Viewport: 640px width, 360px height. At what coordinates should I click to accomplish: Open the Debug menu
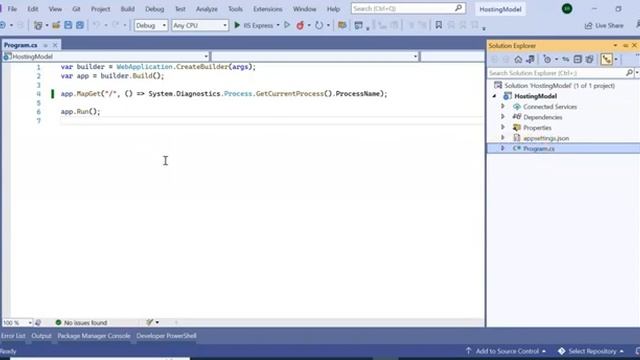pyautogui.click(x=154, y=9)
